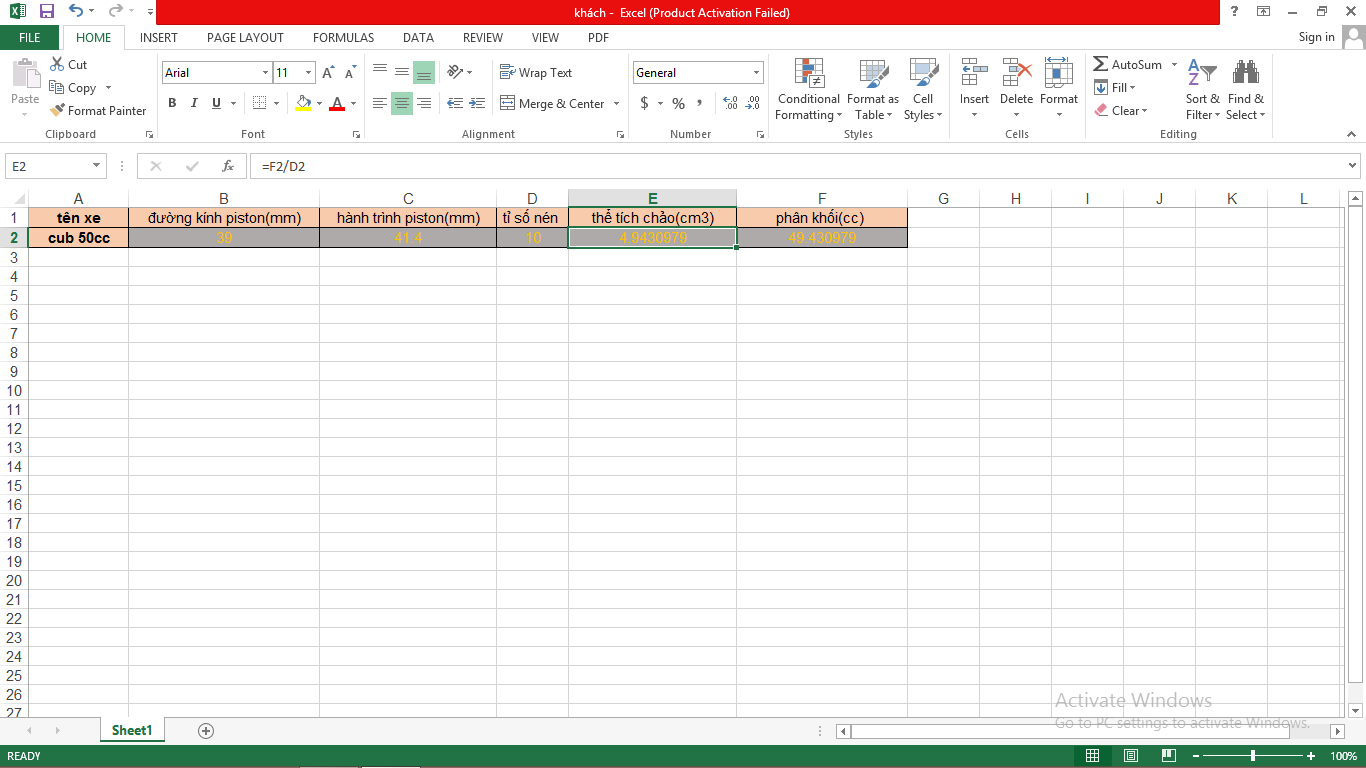Screen dimensions: 1366x768
Task: Toggle Italic formatting
Action: click(x=193, y=103)
